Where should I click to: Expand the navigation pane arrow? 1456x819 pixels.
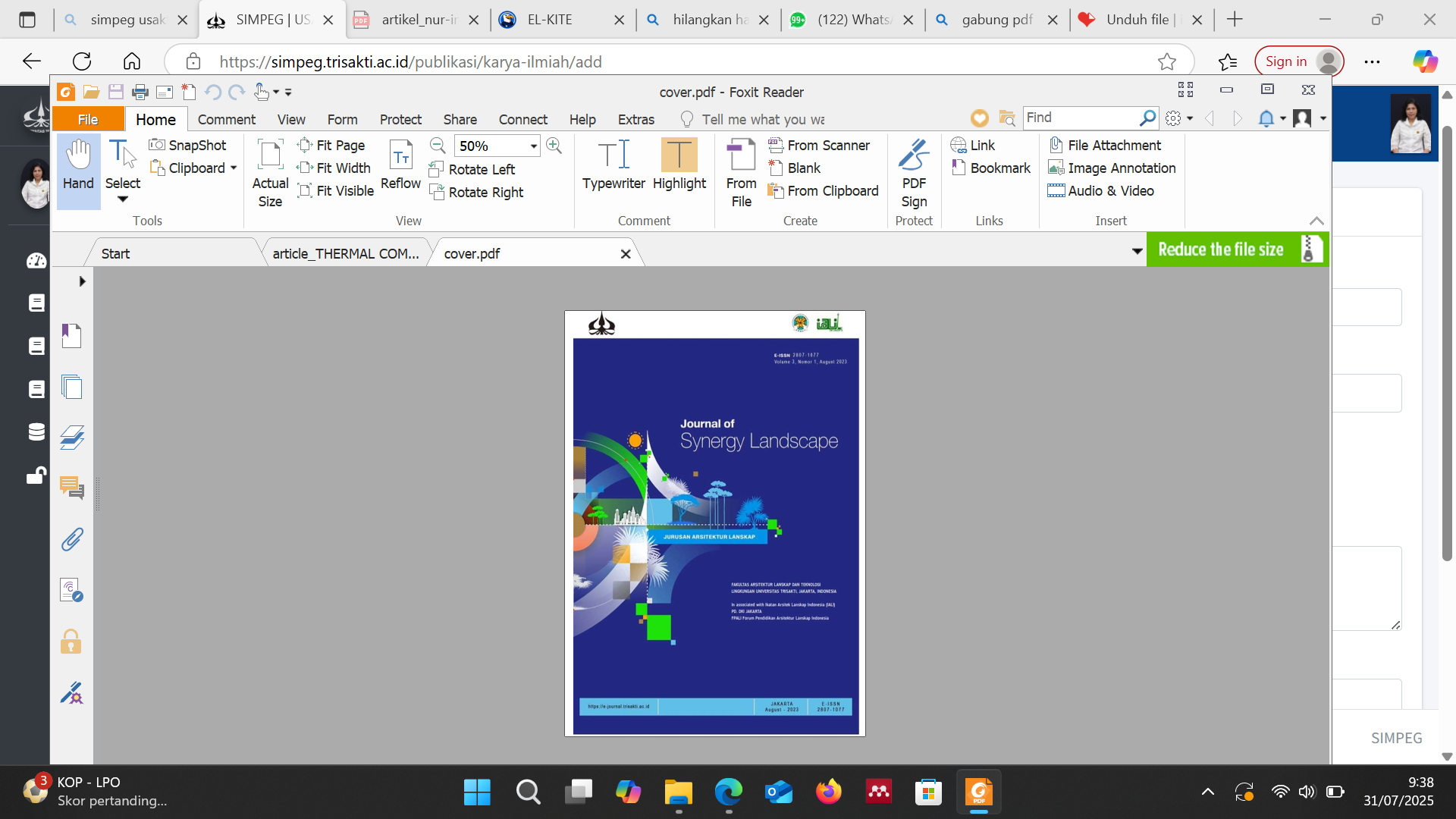82,281
